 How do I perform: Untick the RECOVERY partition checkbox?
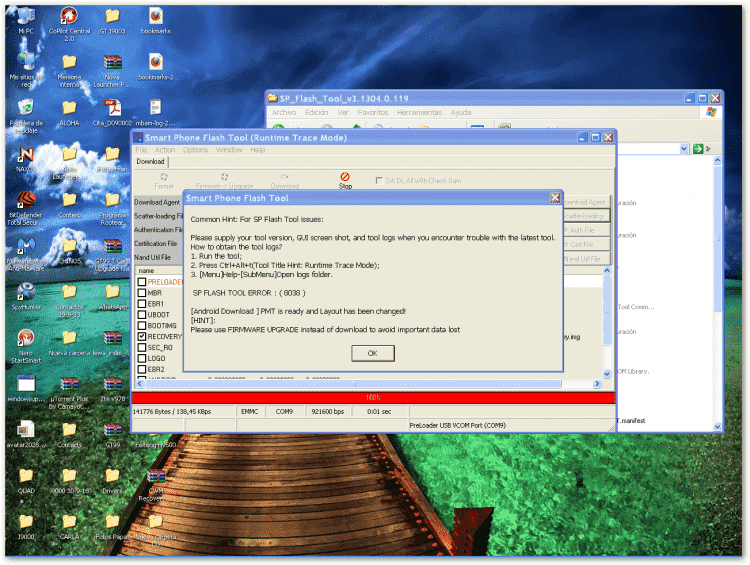[x=142, y=336]
